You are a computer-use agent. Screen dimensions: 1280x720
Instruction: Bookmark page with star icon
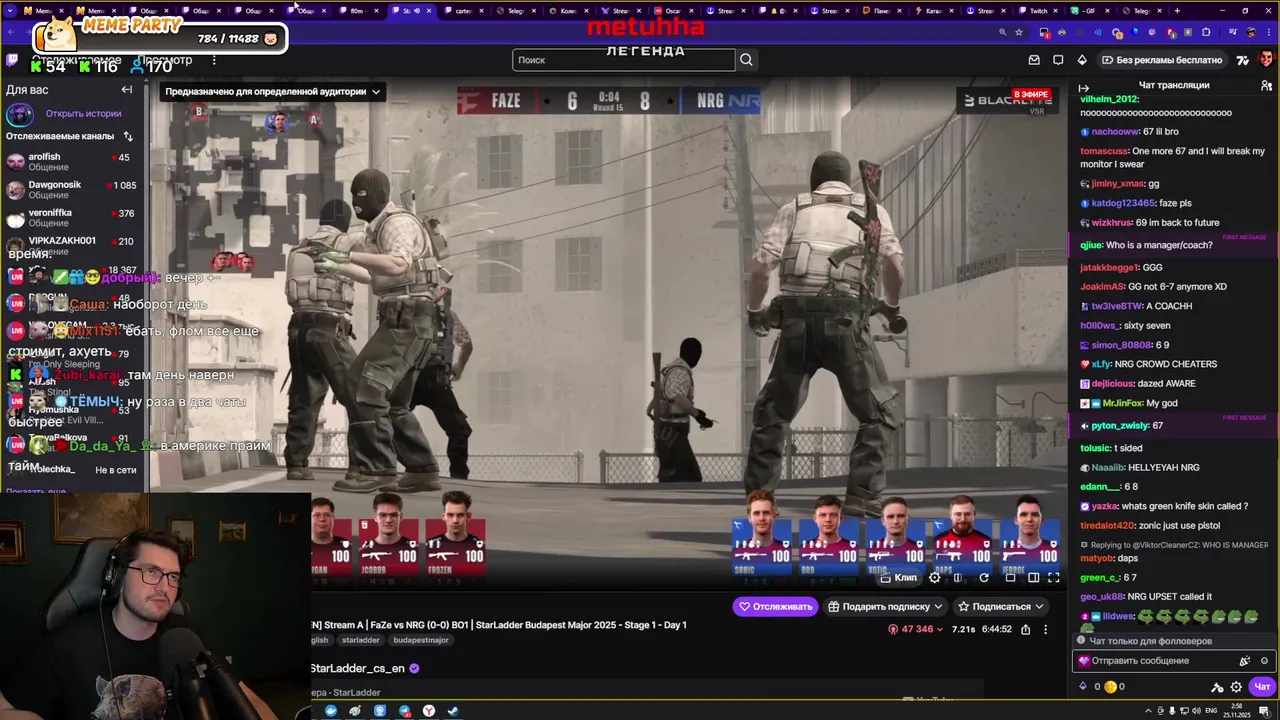[1019, 32]
